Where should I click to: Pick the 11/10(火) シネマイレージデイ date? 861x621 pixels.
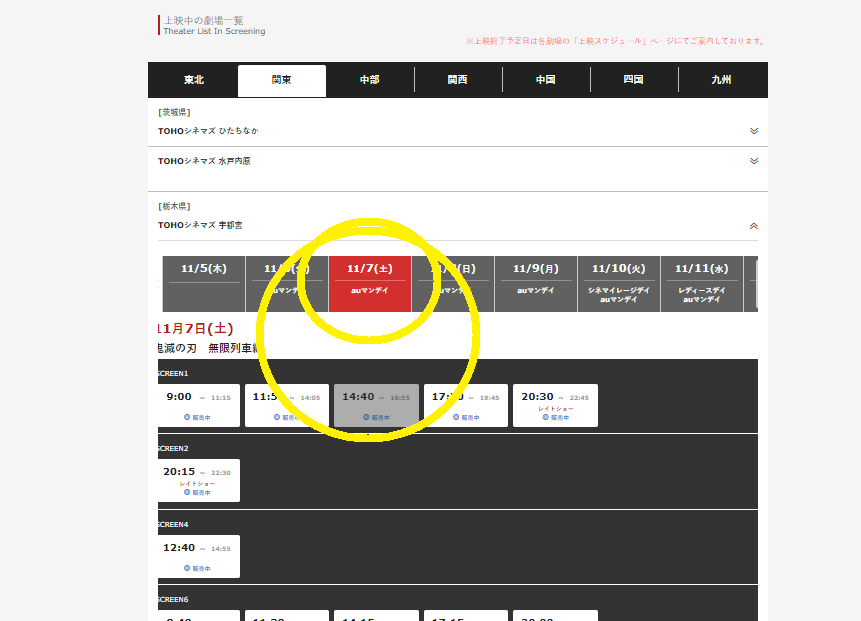(x=619, y=284)
